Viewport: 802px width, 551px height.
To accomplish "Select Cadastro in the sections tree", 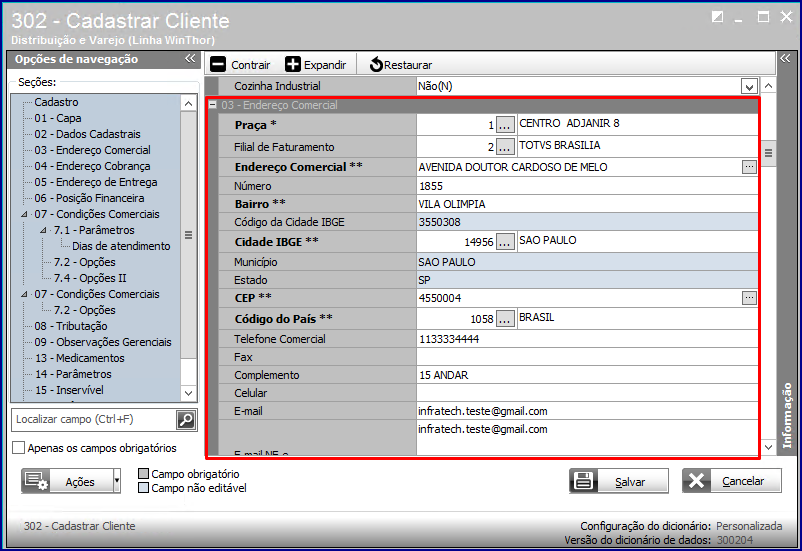I will (x=56, y=102).
